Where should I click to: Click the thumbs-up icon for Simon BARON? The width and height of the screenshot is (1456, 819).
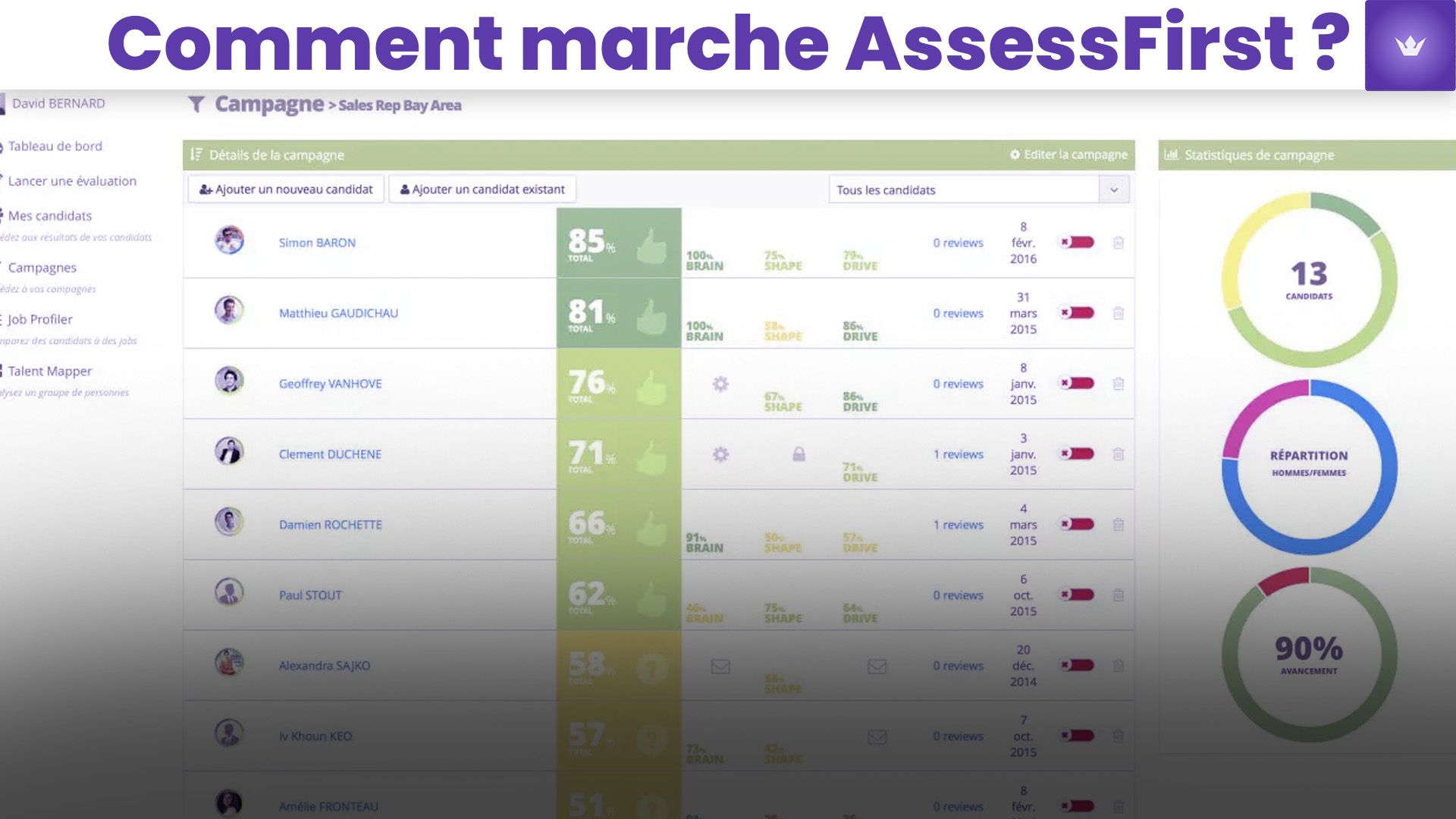tap(651, 246)
